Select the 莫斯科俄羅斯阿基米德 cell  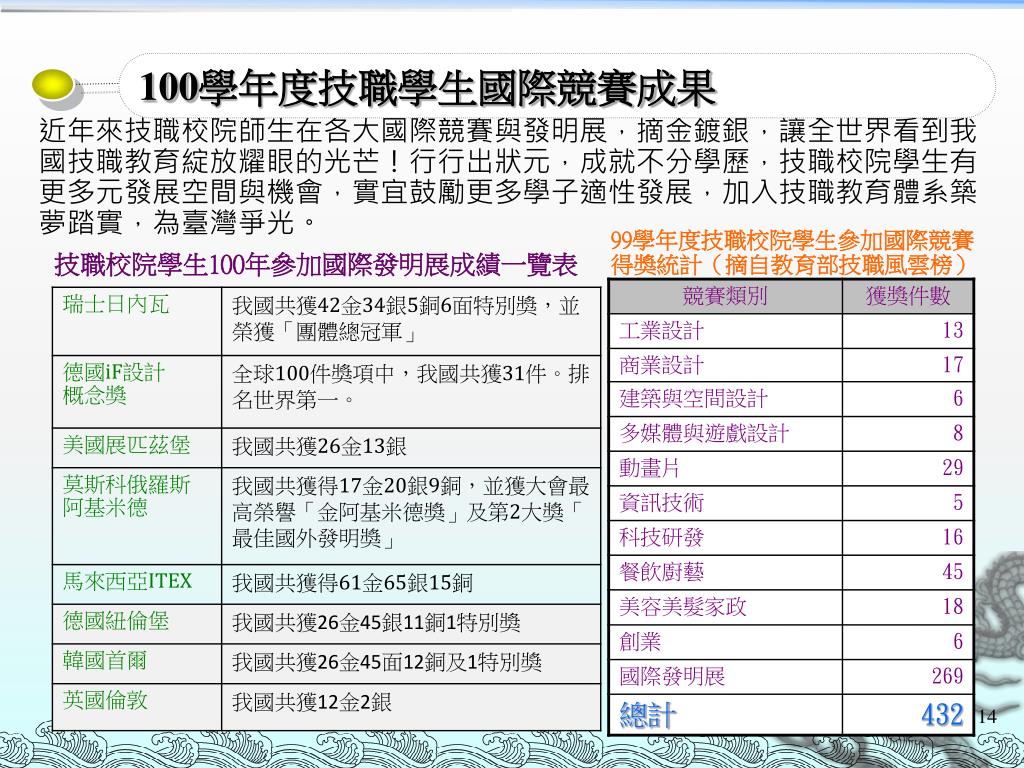tap(137, 516)
